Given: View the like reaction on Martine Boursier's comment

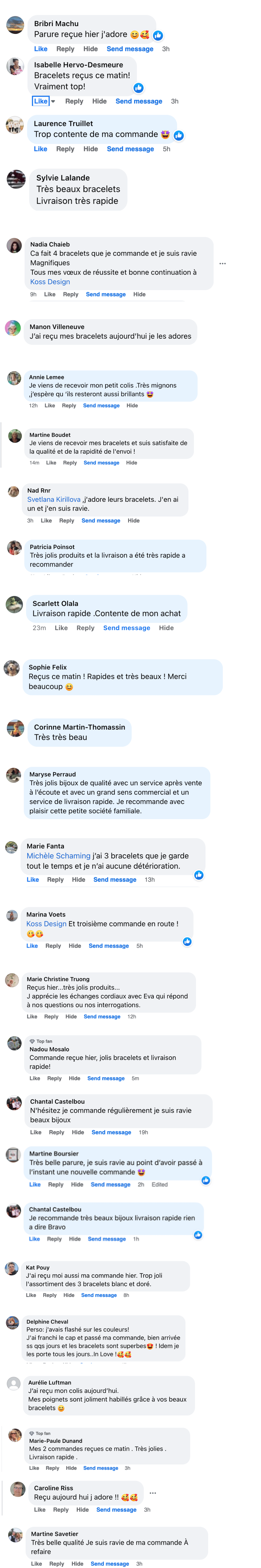Looking at the screenshot, I should 206,1180.
